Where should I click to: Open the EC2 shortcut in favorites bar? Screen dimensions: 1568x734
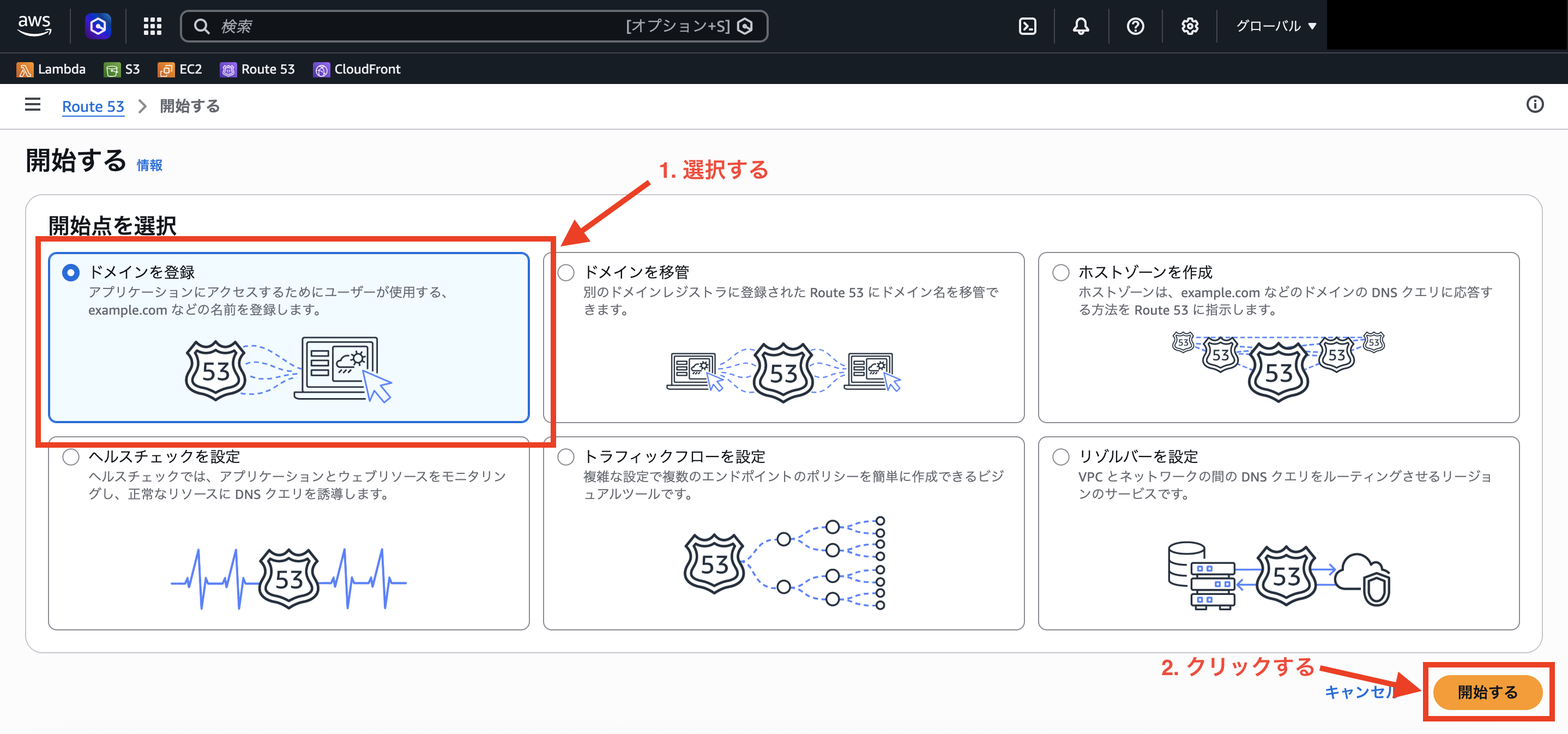tap(179, 69)
